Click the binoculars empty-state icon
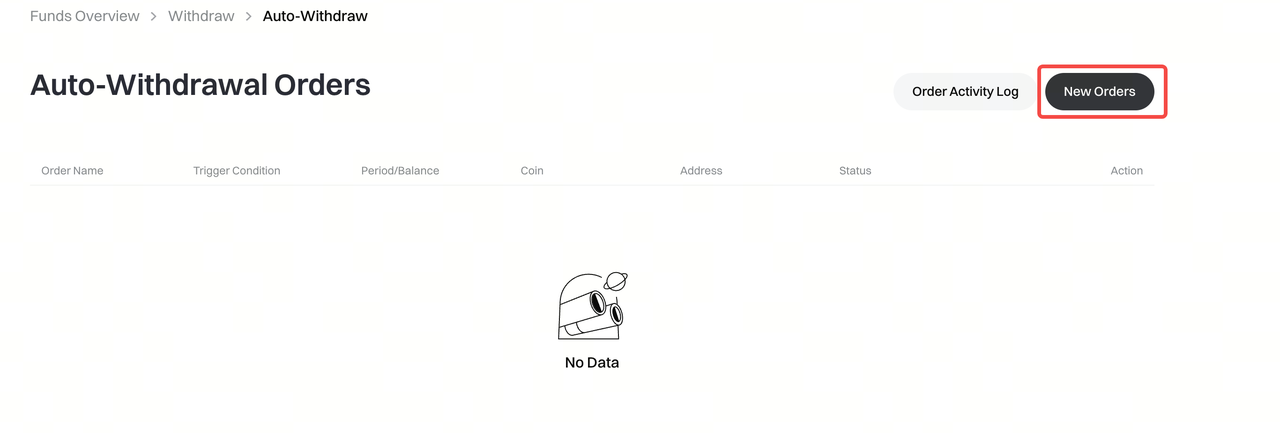Screen dimensions: 1280x433 tap(592, 306)
